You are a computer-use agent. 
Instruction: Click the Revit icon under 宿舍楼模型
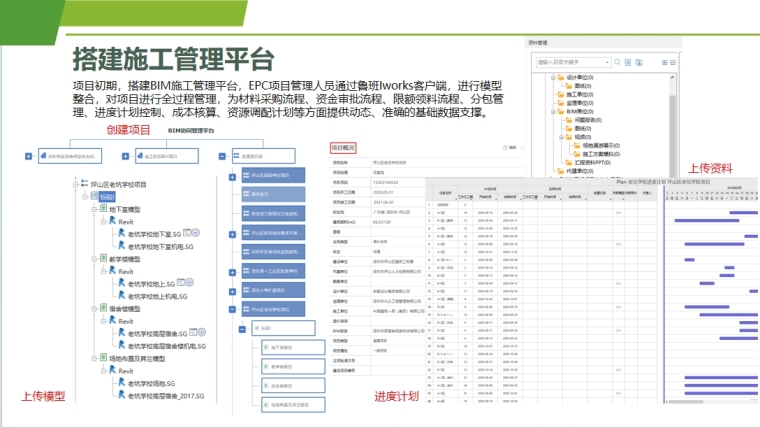click(111, 321)
